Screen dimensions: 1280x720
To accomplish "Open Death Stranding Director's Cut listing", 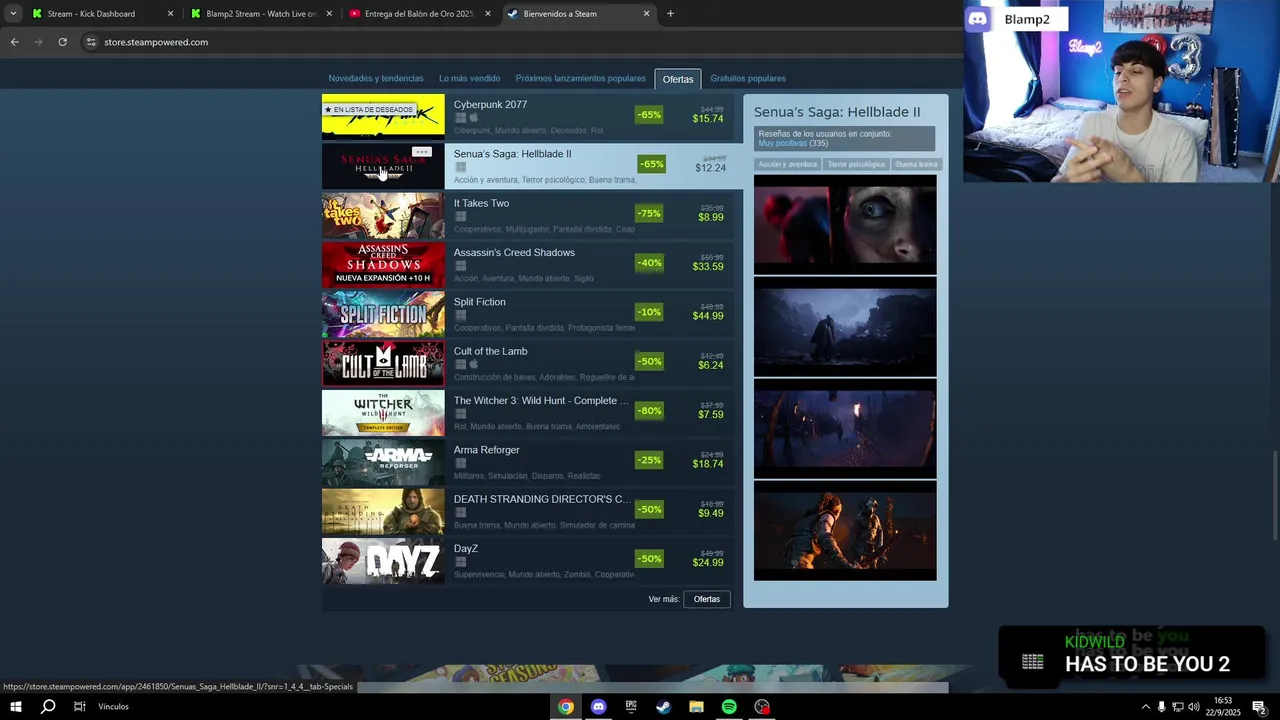I will coord(527,512).
